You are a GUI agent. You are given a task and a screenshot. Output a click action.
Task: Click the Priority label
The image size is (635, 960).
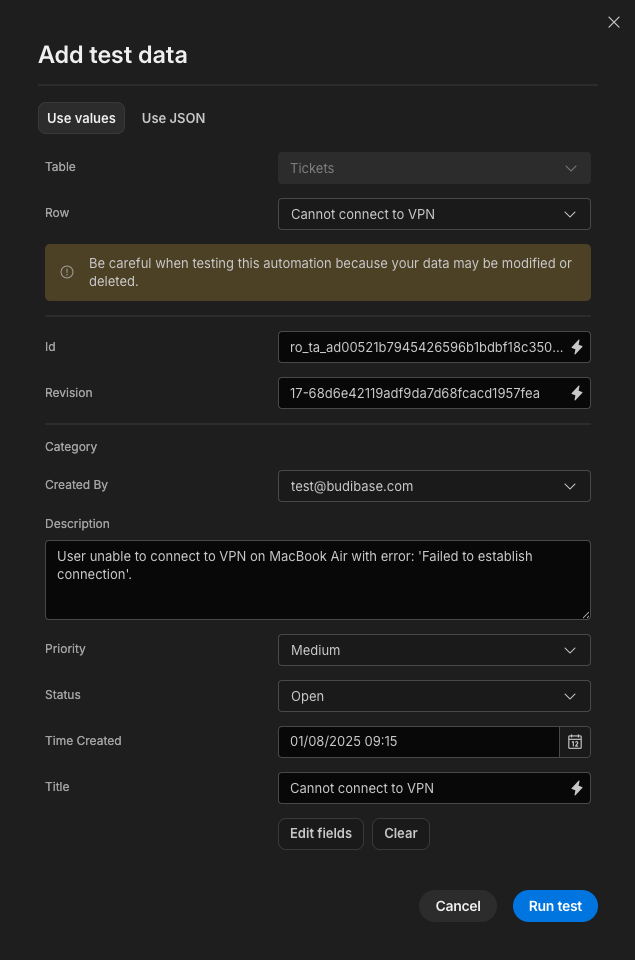tap(66, 649)
